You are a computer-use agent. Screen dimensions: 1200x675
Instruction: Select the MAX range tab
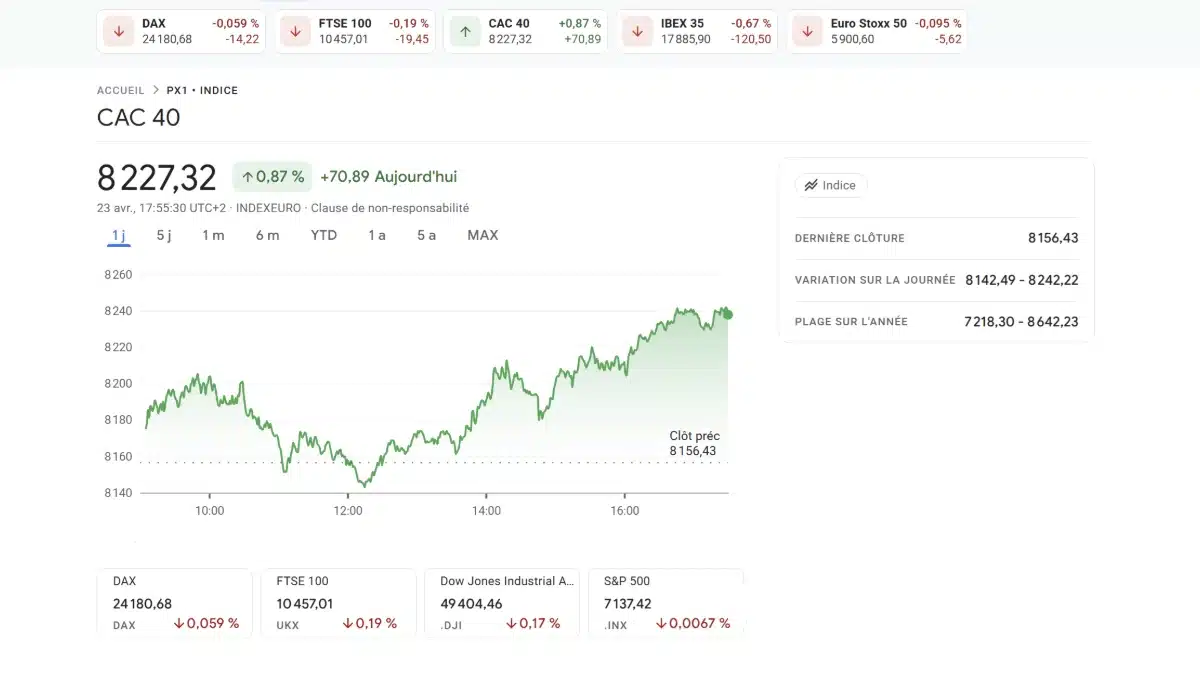click(483, 235)
